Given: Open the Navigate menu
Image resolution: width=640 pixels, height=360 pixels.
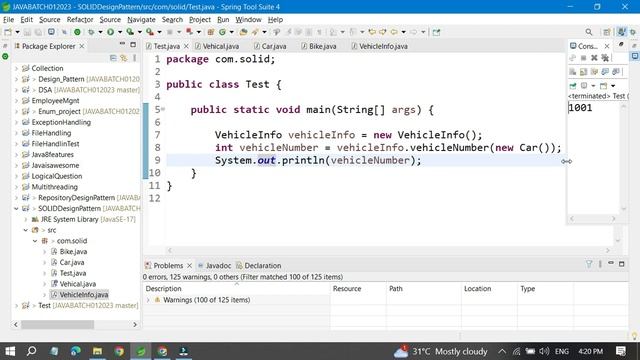Looking at the screenshot, I should click(x=141, y=20).
